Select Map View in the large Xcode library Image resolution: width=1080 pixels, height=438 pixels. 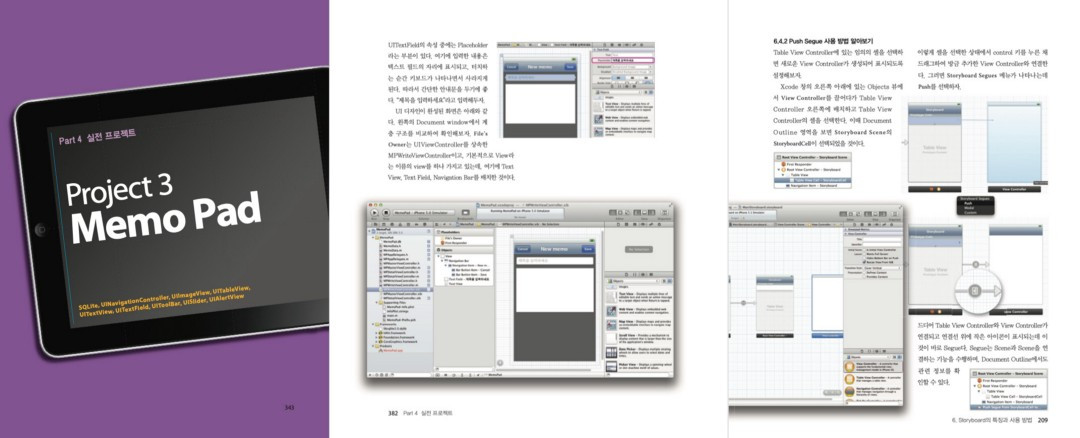639,324
